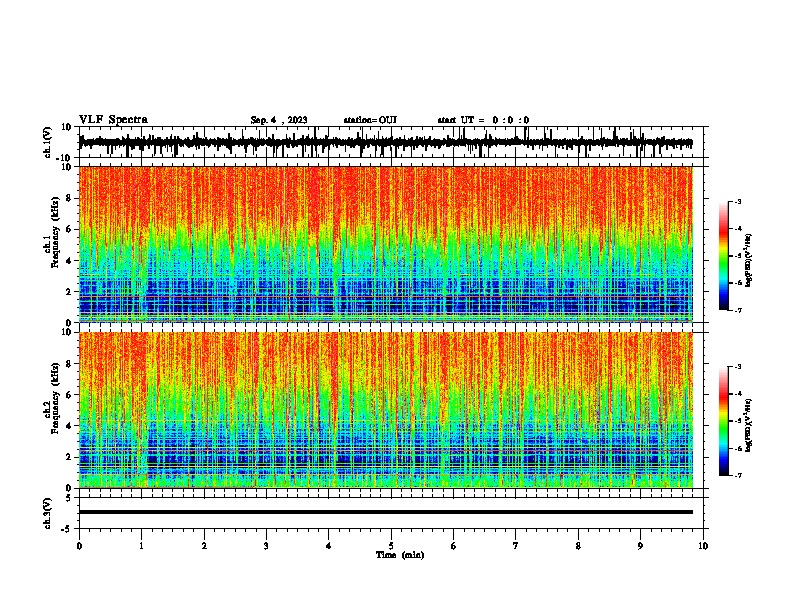Click inside the ch.2 spectrogram panel
The image size is (792, 612).
(385, 410)
